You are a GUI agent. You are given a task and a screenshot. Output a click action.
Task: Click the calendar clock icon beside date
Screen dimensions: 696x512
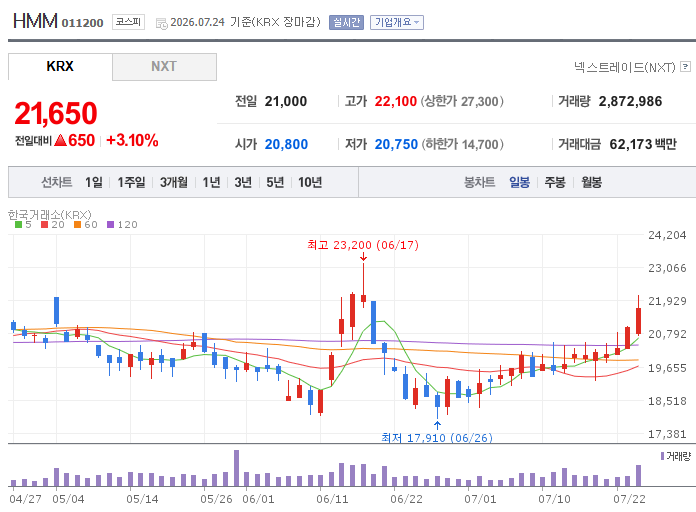click(x=162, y=24)
